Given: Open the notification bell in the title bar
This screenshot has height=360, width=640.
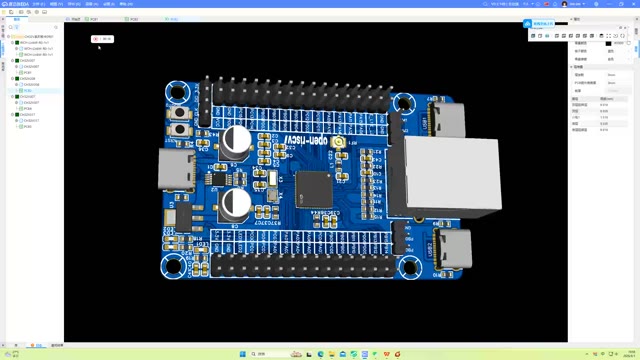Looking at the screenshot, I should coord(555,4).
